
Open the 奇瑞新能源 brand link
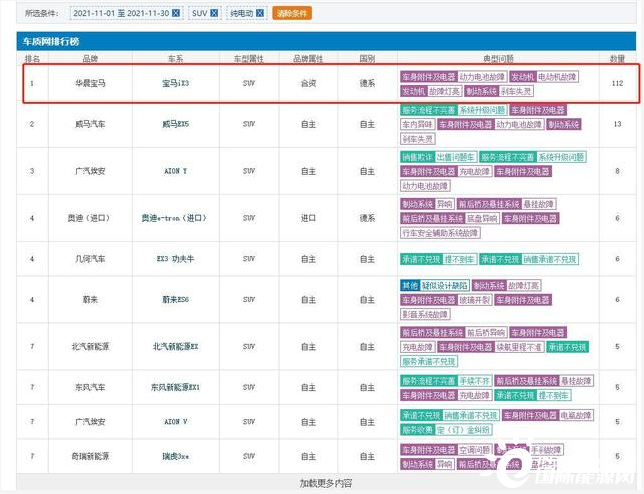coord(90,456)
